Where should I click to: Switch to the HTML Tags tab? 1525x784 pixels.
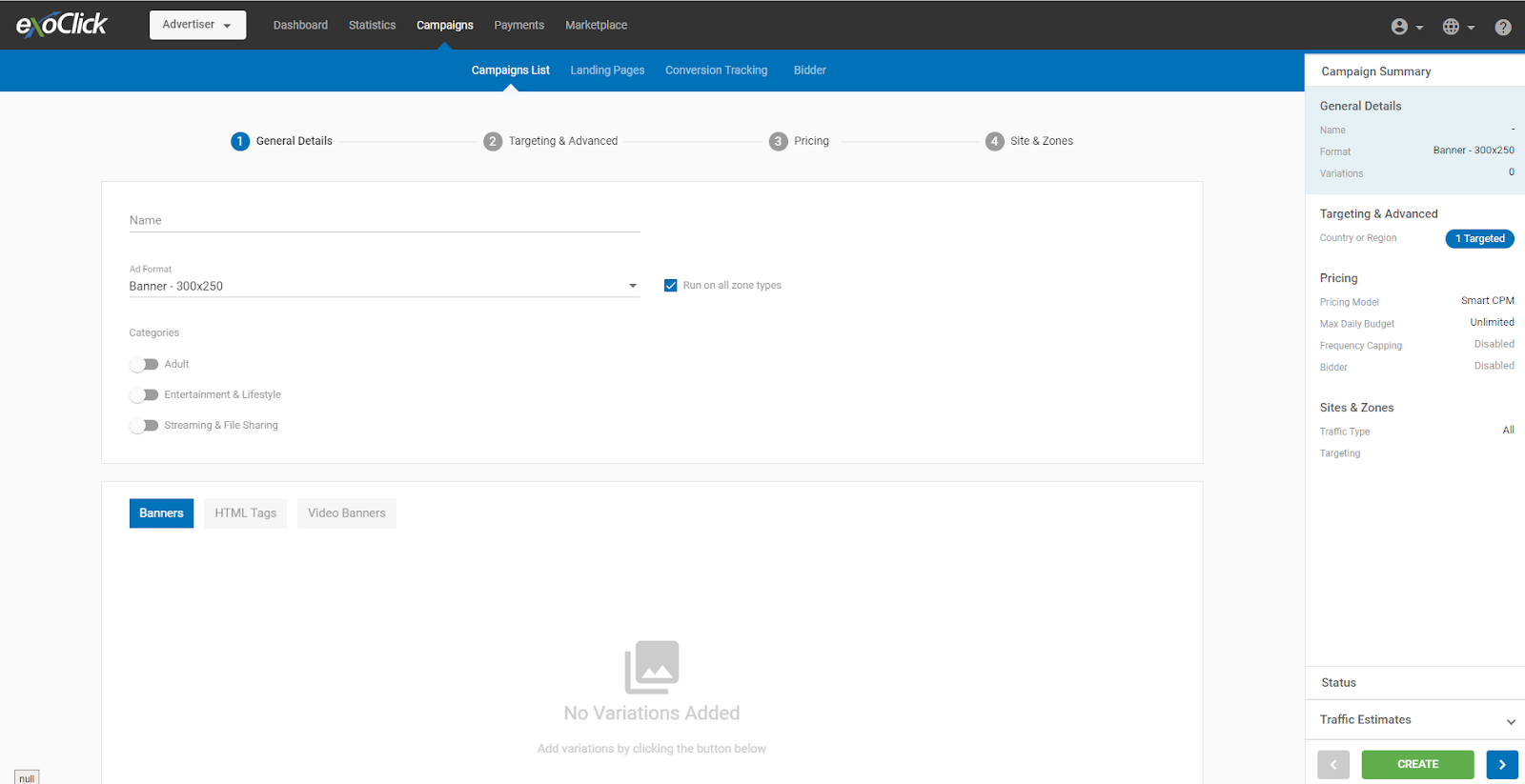click(x=245, y=513)
